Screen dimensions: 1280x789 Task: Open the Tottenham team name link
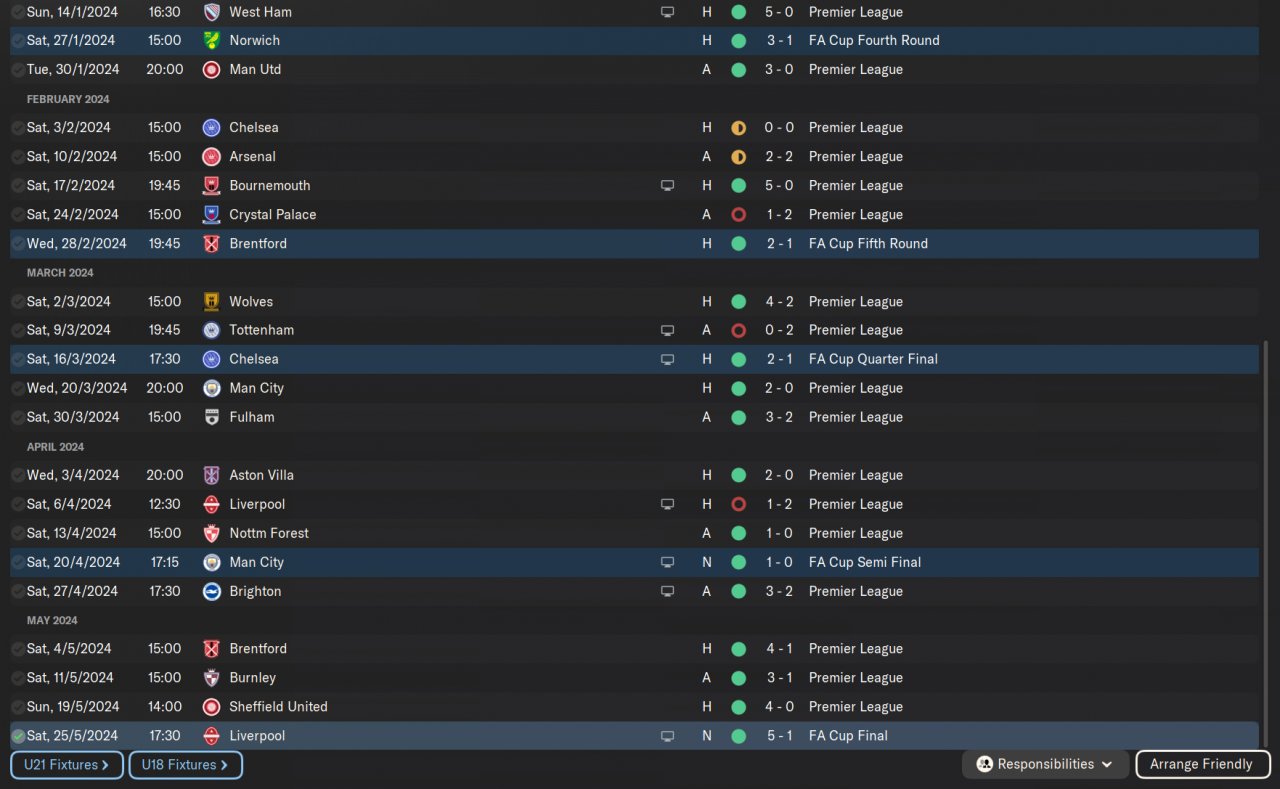coord(261,330)
